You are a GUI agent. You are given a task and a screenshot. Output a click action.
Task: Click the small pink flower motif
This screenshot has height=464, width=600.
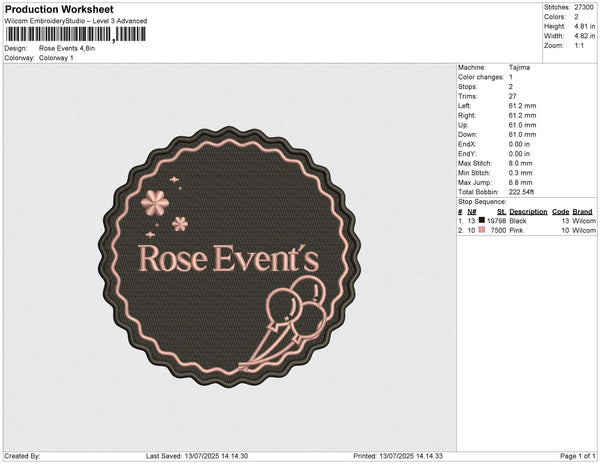pos(180,223)
